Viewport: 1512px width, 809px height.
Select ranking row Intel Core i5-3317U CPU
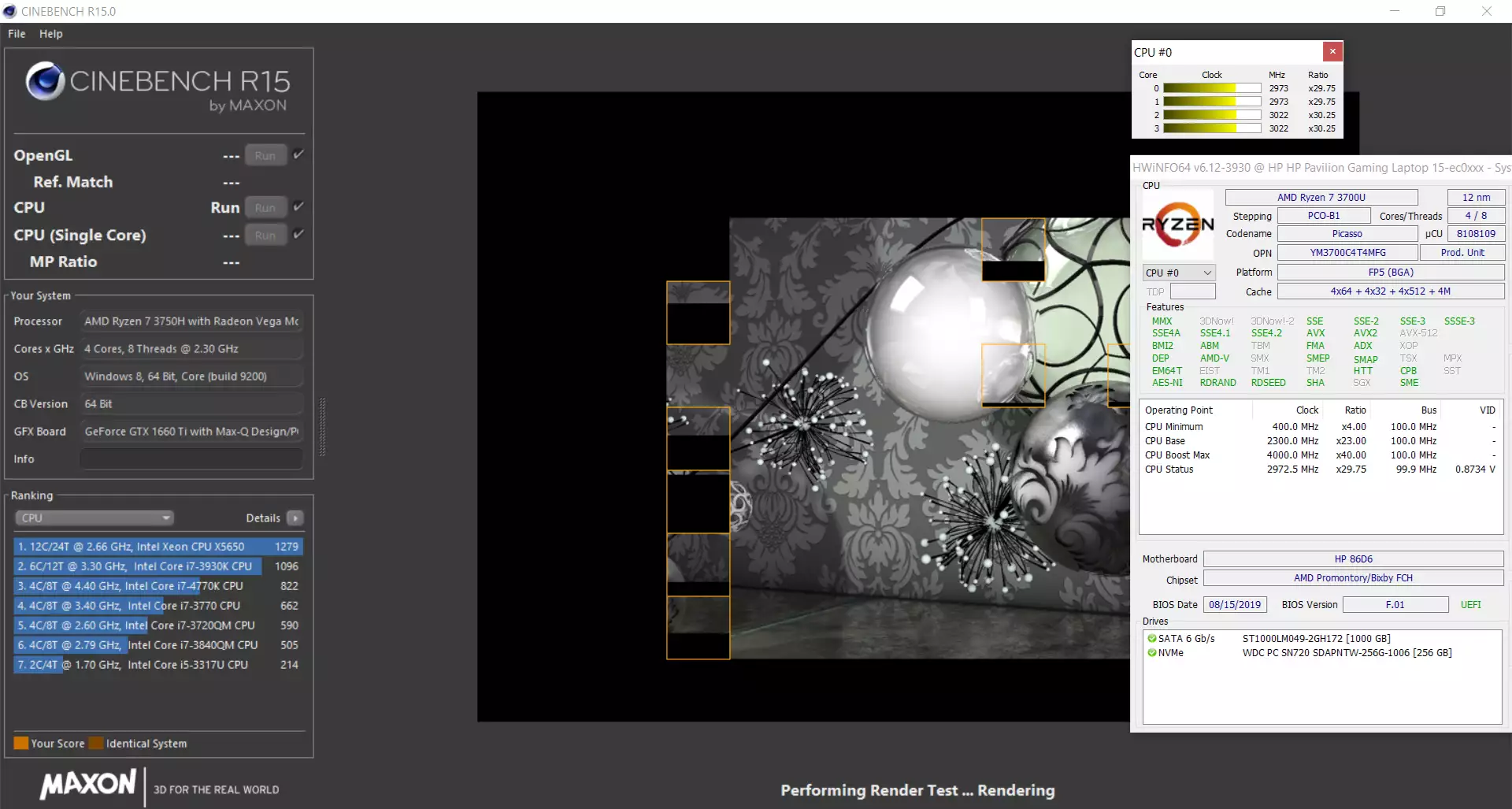click(158, 665)
